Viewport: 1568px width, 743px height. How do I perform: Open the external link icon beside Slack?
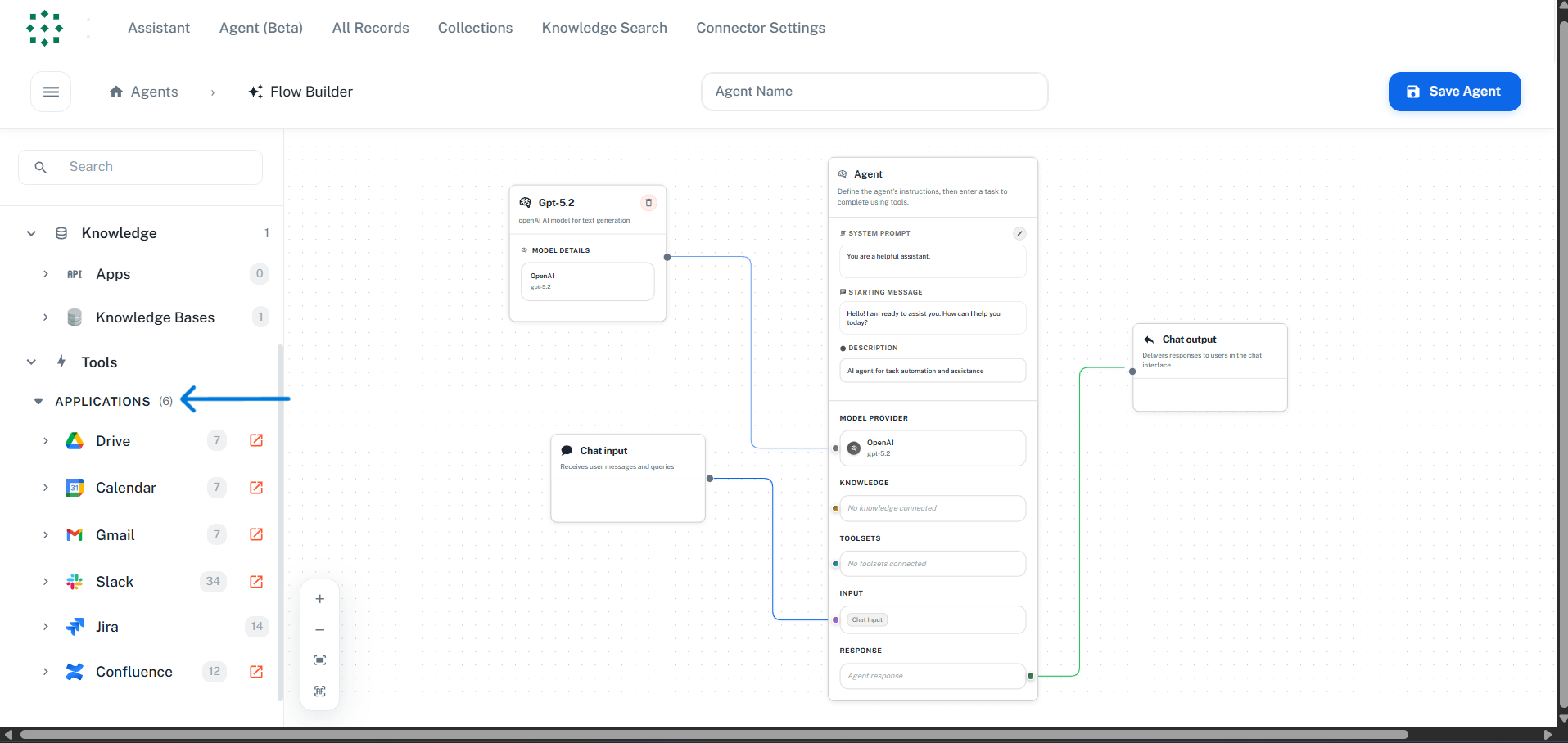tap(255, 581)
